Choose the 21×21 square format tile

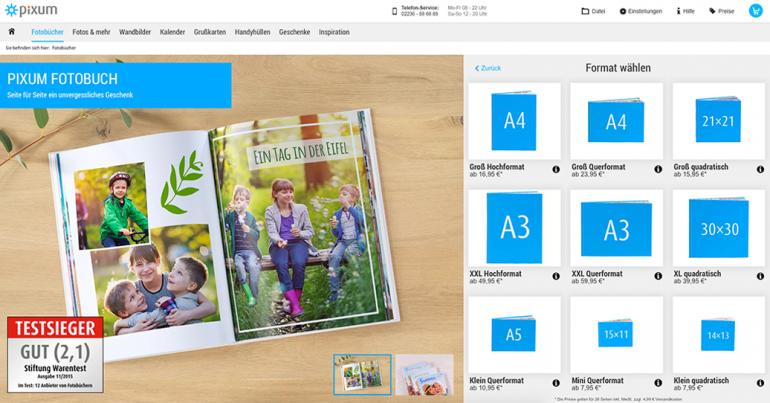(718, 121)
